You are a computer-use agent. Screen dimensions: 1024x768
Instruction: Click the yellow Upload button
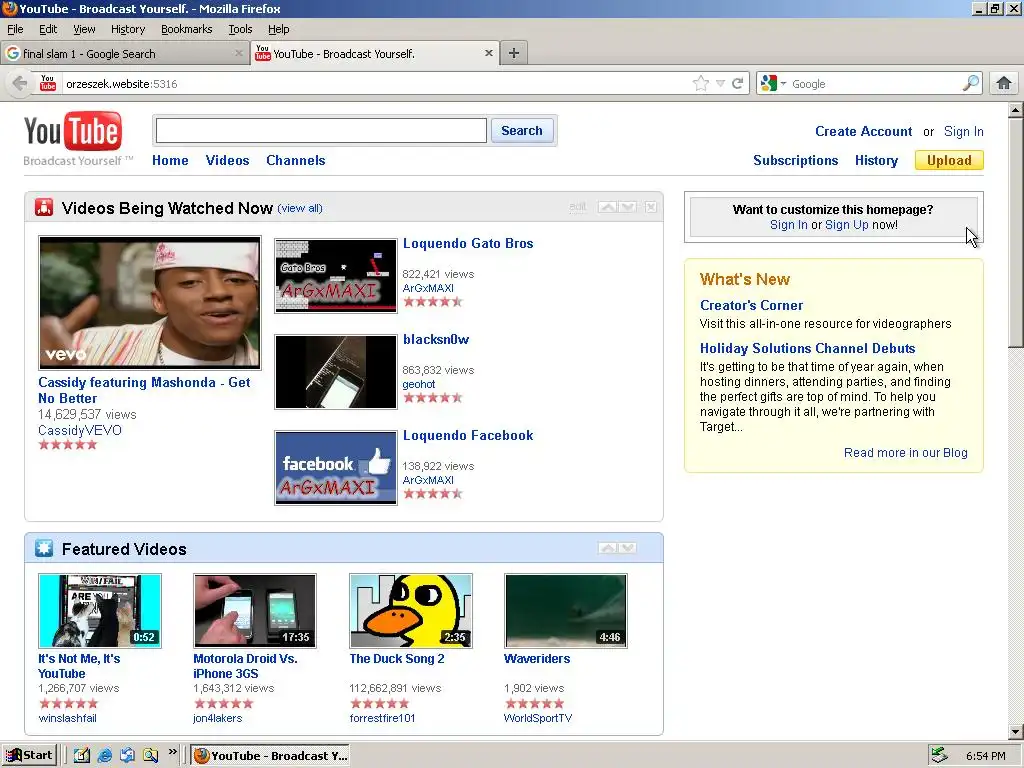coord(949,161)
